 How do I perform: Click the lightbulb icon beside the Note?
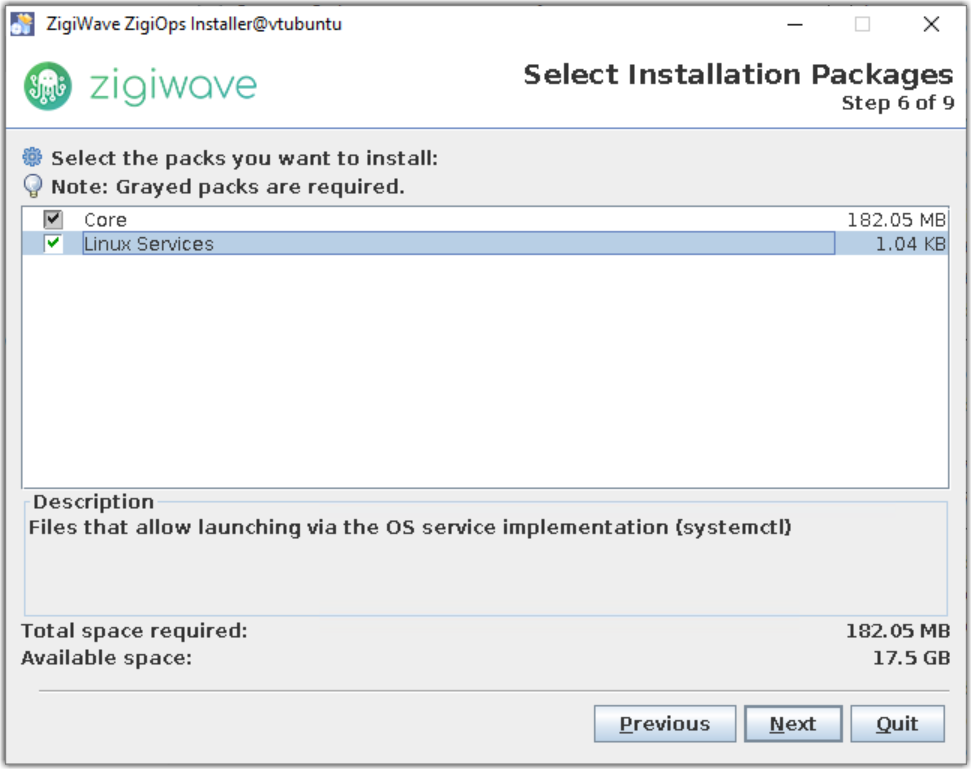point(33,186)
